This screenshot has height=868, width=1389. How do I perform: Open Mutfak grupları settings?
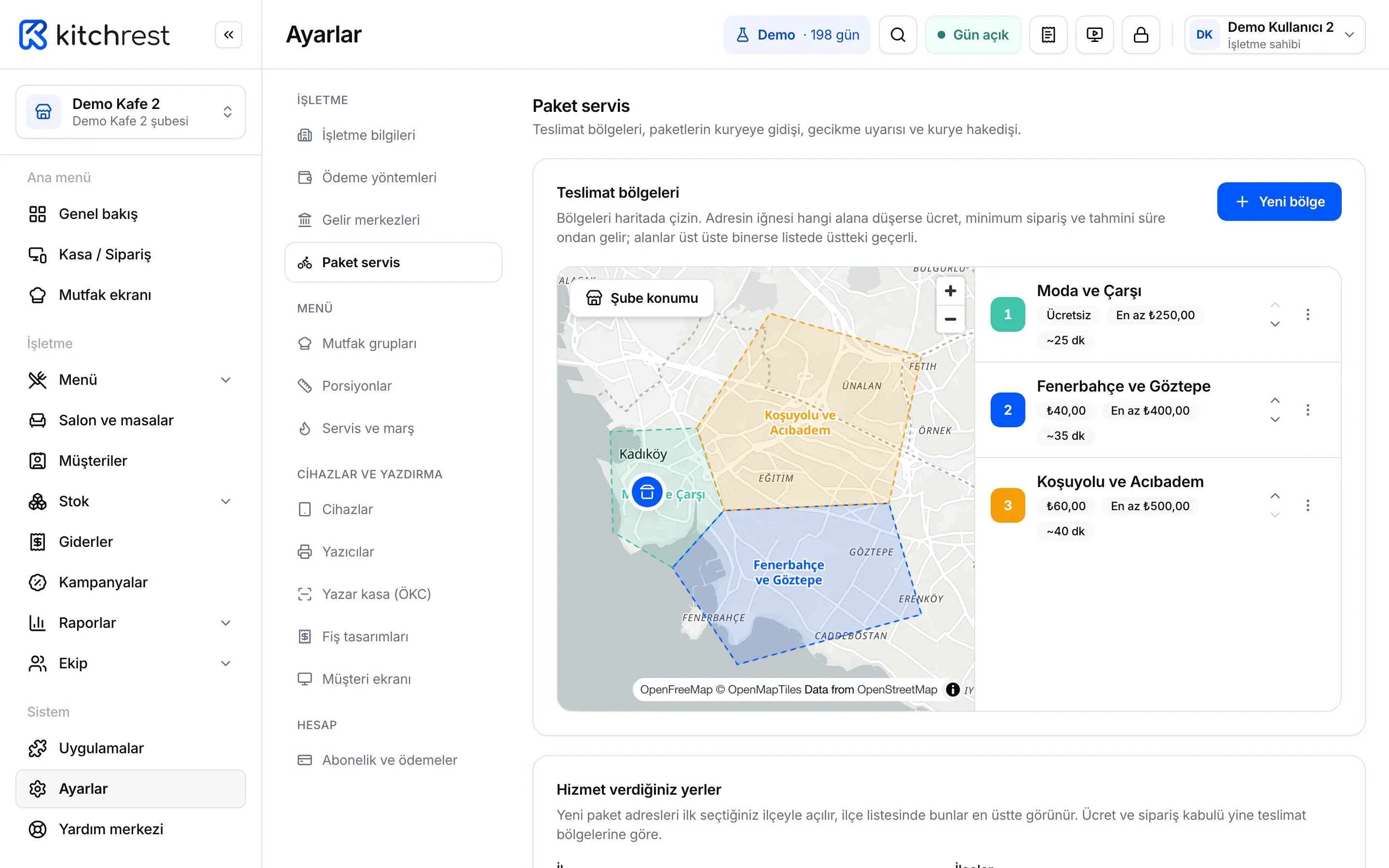coord(394,344)
